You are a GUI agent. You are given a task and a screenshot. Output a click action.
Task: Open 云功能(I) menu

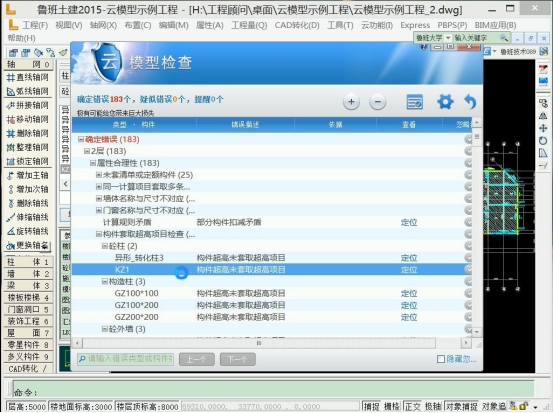377,25
